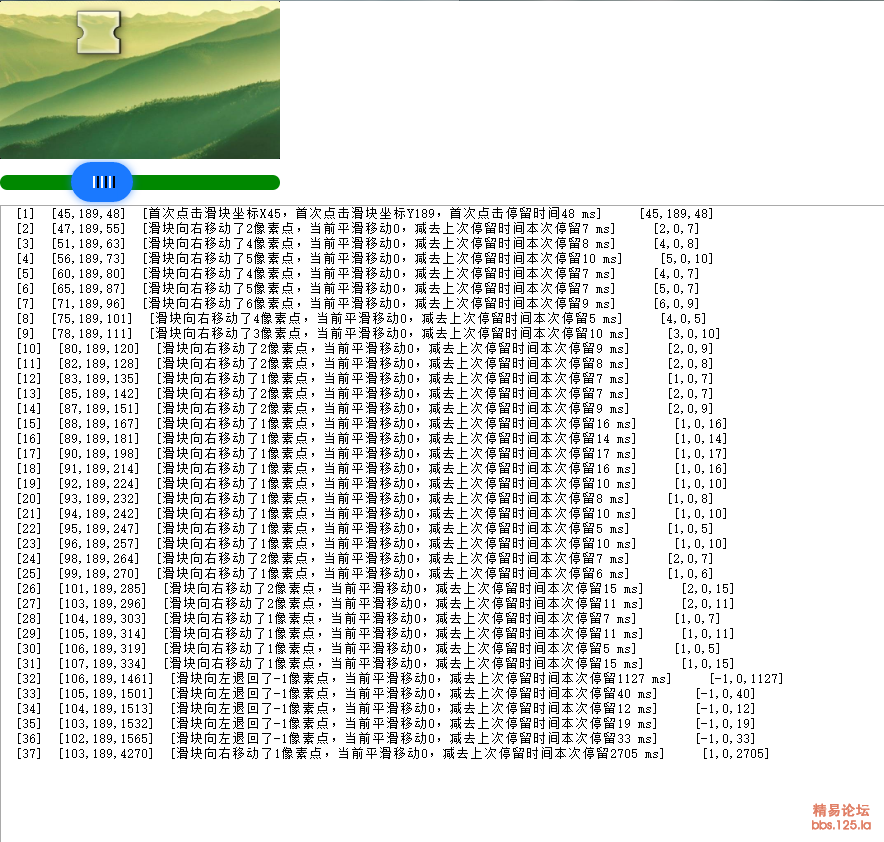Screen dimensions: 884x842
Task: Click the delta value [3,0,10]
Action: click(694, 334)
